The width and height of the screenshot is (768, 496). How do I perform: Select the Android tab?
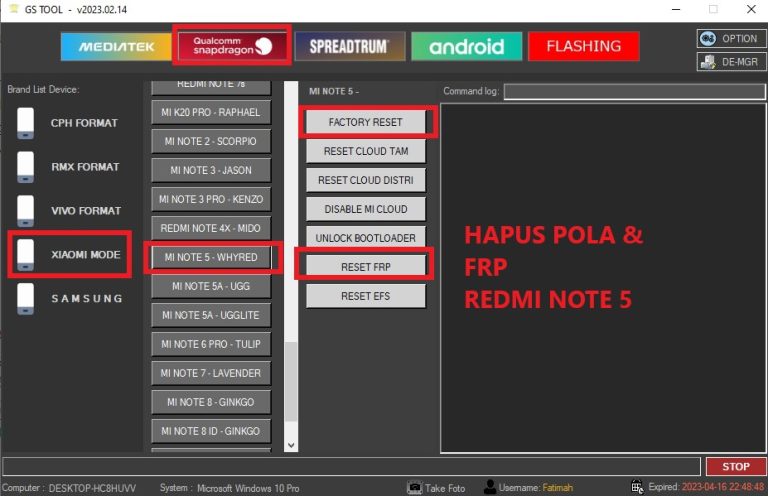tap(466, 47)
